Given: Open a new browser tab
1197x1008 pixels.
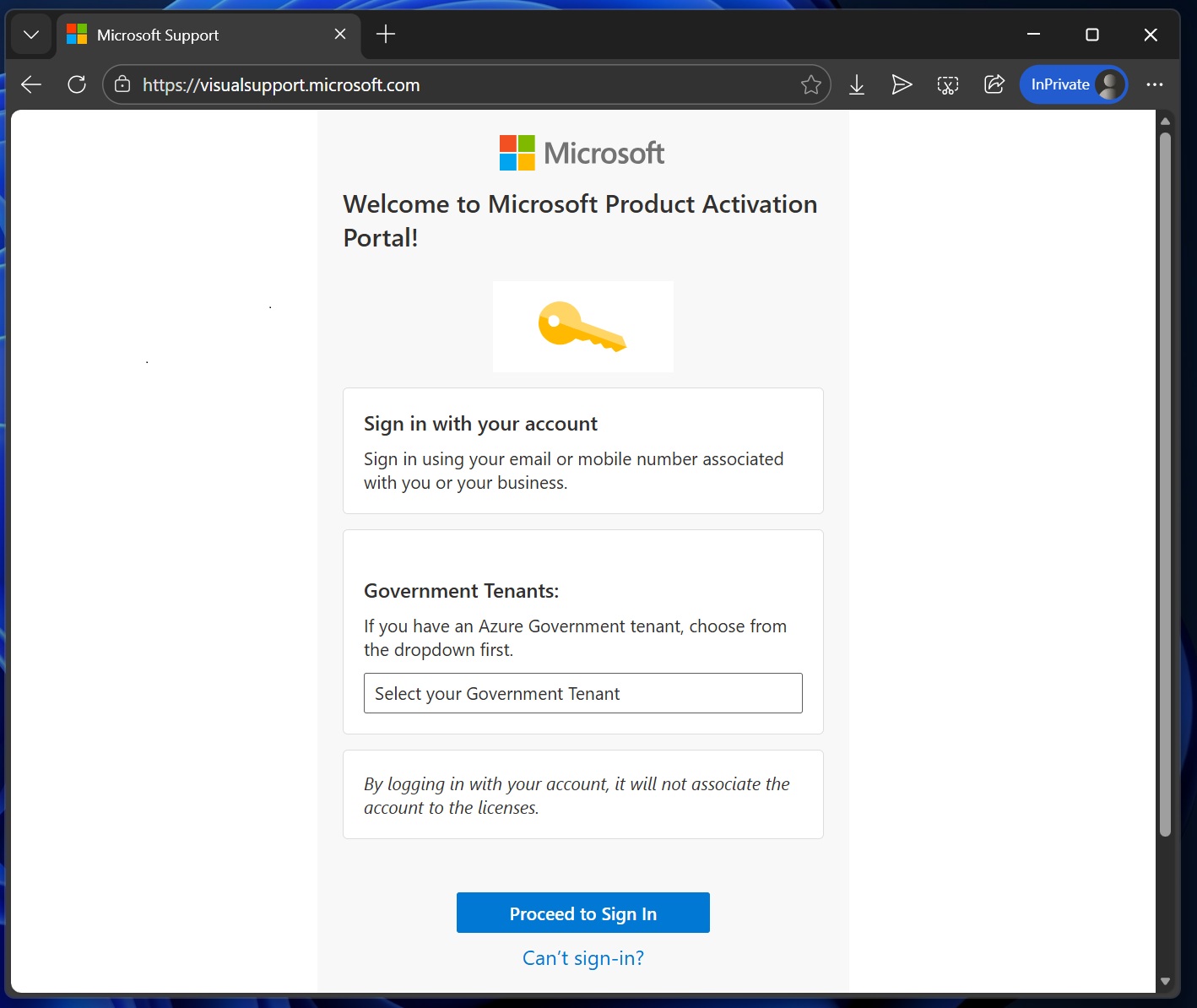Looking at the screenshot, I should pyautogui.click(x=385, y=34).
